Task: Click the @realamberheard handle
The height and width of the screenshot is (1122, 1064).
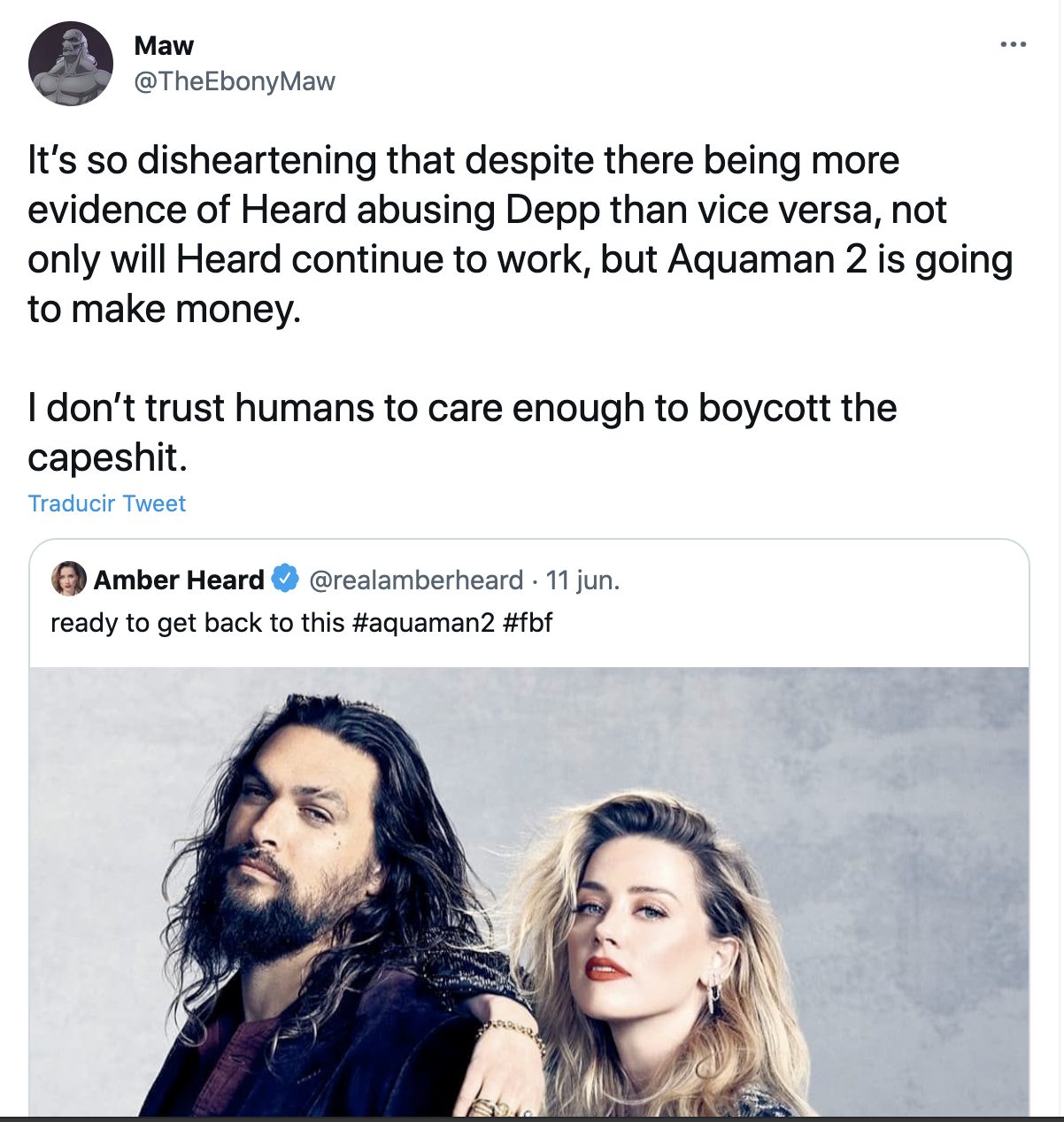Action: [x=416, y=580]
